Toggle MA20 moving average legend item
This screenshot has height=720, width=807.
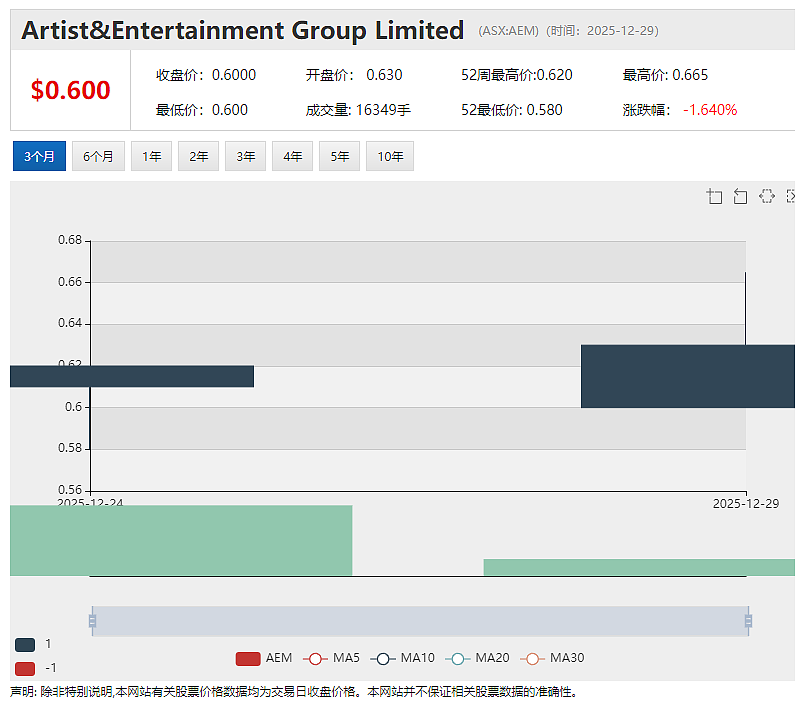pos(477,658)
